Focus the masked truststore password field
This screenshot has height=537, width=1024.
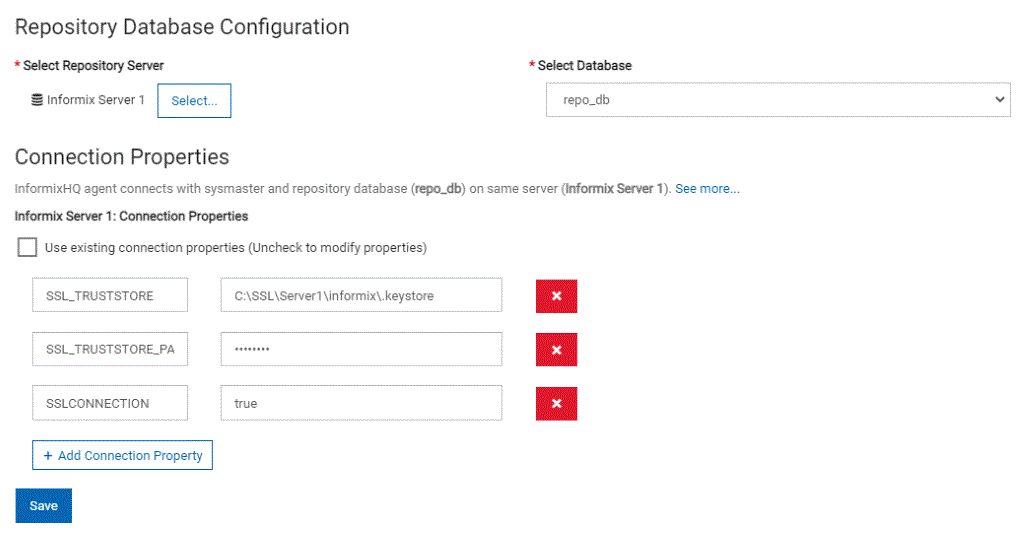361,349
